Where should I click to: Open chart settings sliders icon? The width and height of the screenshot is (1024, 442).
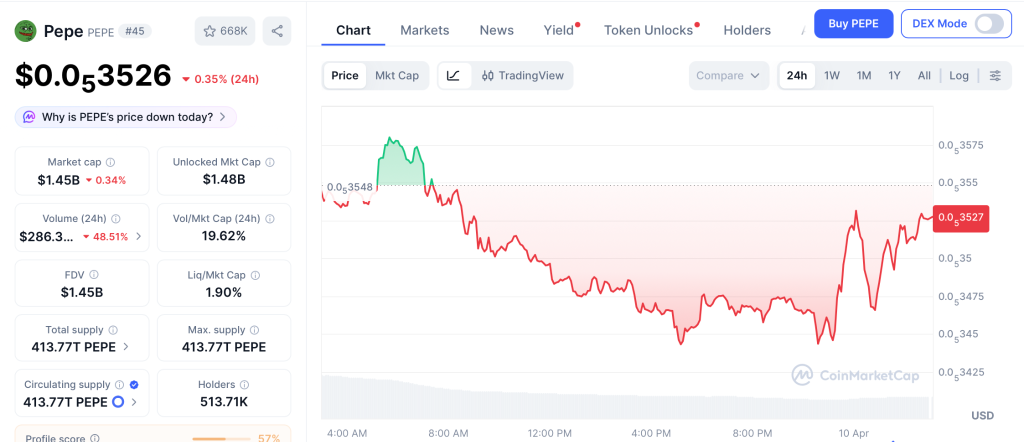pyautogui.click(x=995, y=75)
